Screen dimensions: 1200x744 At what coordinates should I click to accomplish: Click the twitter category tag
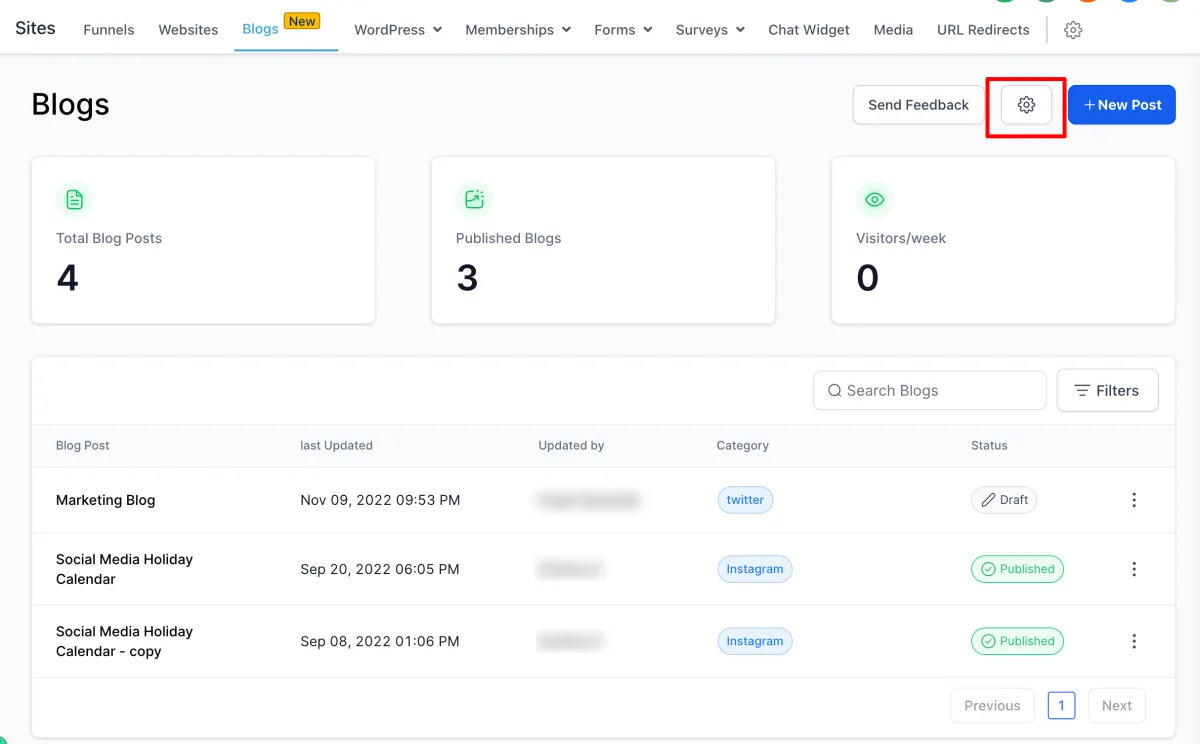745,500
